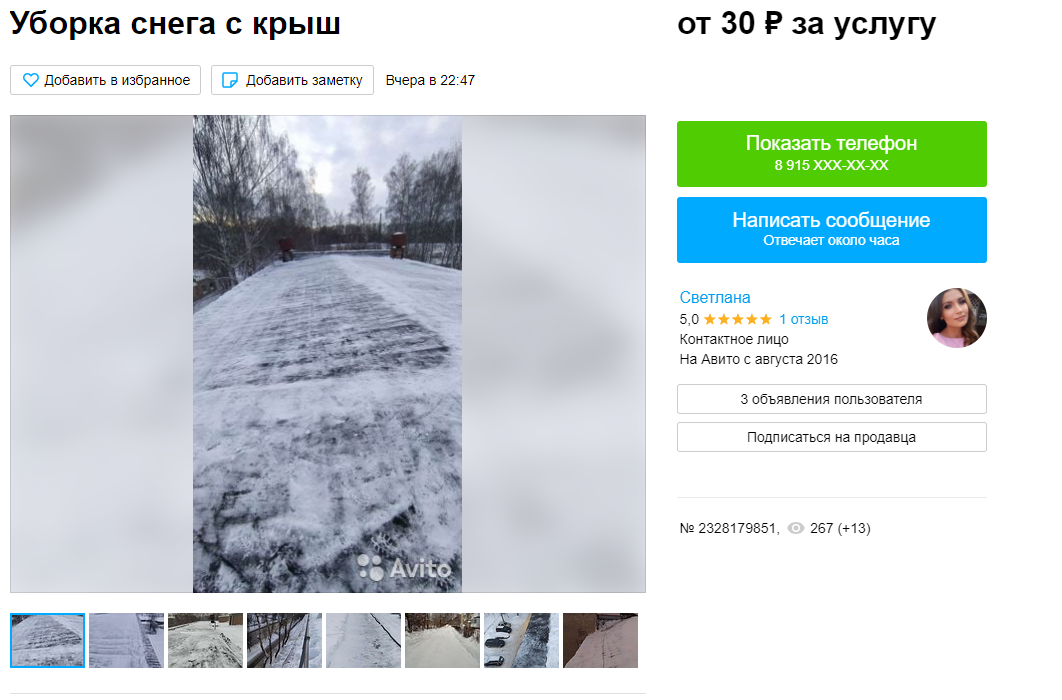Viewport: 1062px width, 700px height.
Task: Click the Avito watermark logo on photo
Action: (404, 567)
